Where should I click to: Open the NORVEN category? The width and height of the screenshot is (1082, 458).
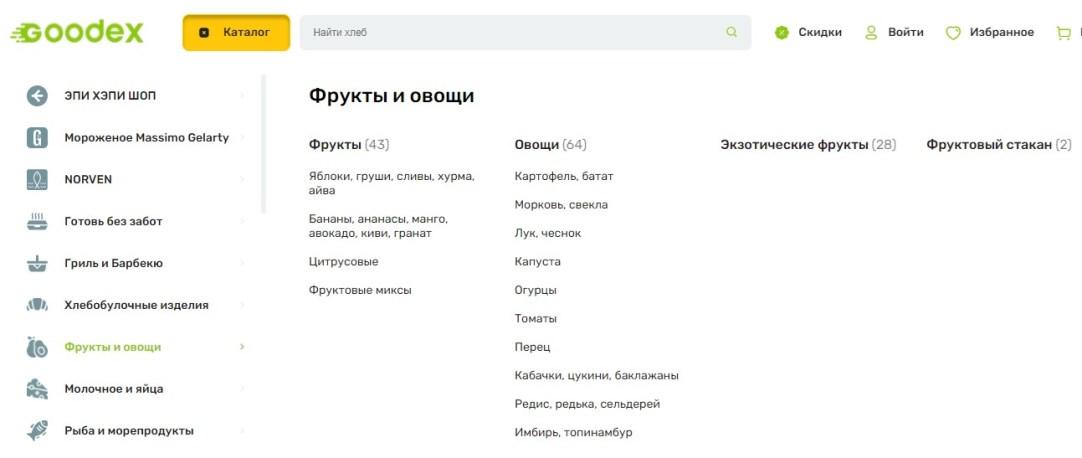click(x=88, y=179)
